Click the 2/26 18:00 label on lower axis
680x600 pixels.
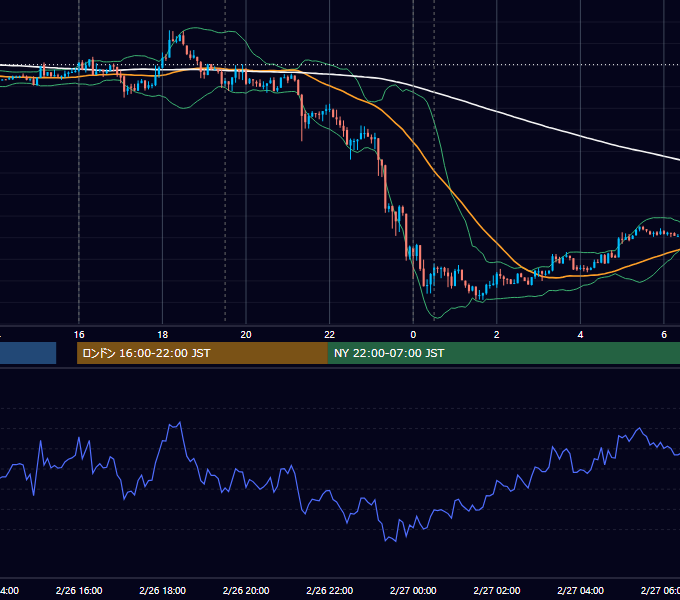[x=163, y=590]
